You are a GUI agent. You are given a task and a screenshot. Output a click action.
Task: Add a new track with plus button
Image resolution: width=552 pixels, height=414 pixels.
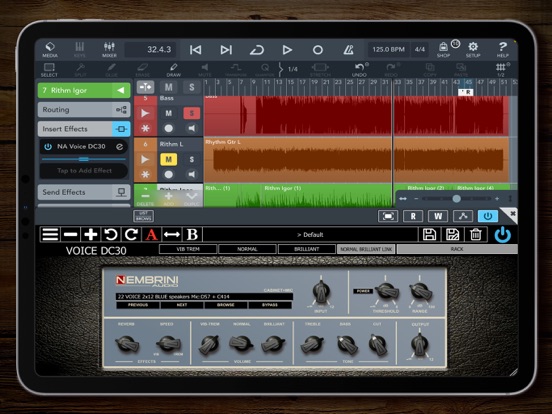pyautogui.click(x=169, y=199)
